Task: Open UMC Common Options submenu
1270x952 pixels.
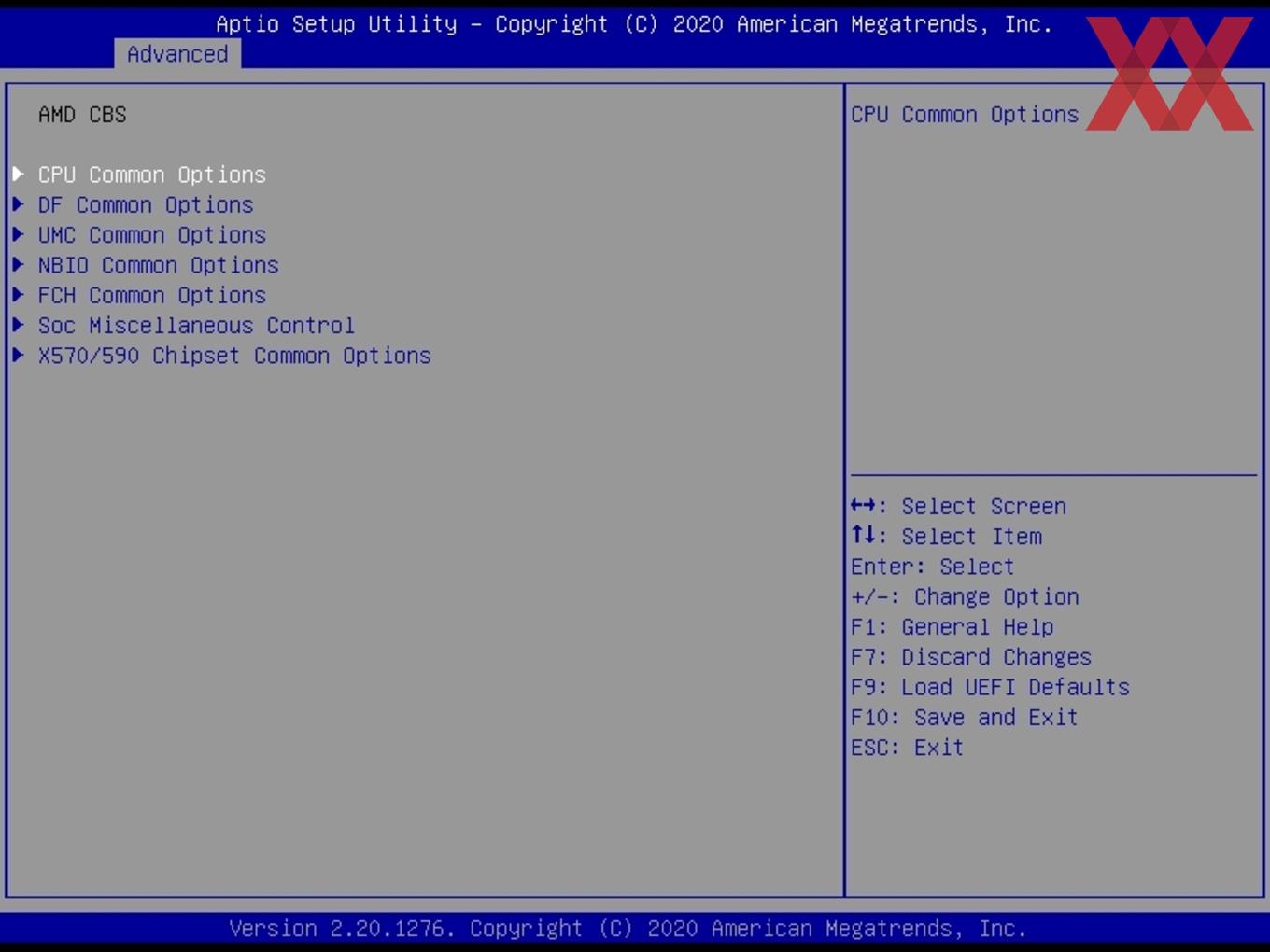Action: pyautogui.click(x=152, y=234)
